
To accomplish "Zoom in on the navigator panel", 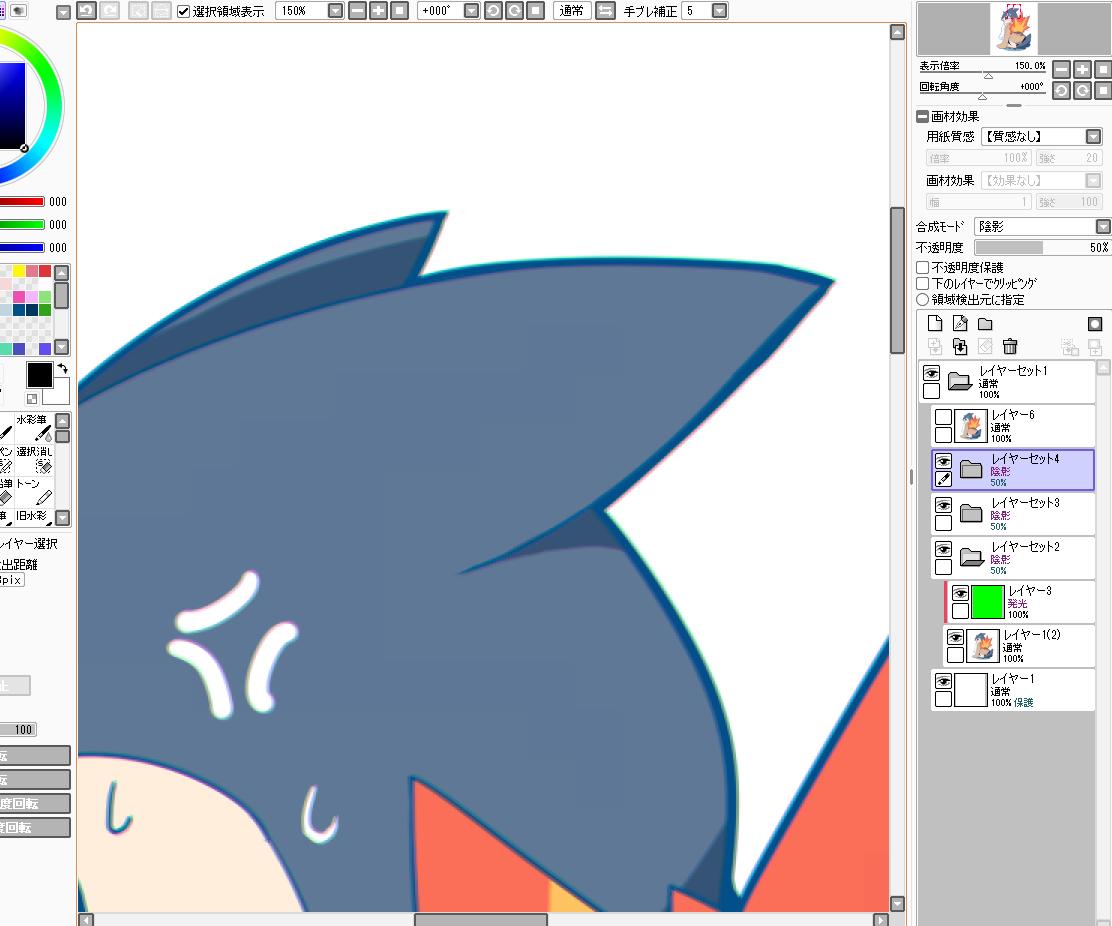I will (1082, 69).
